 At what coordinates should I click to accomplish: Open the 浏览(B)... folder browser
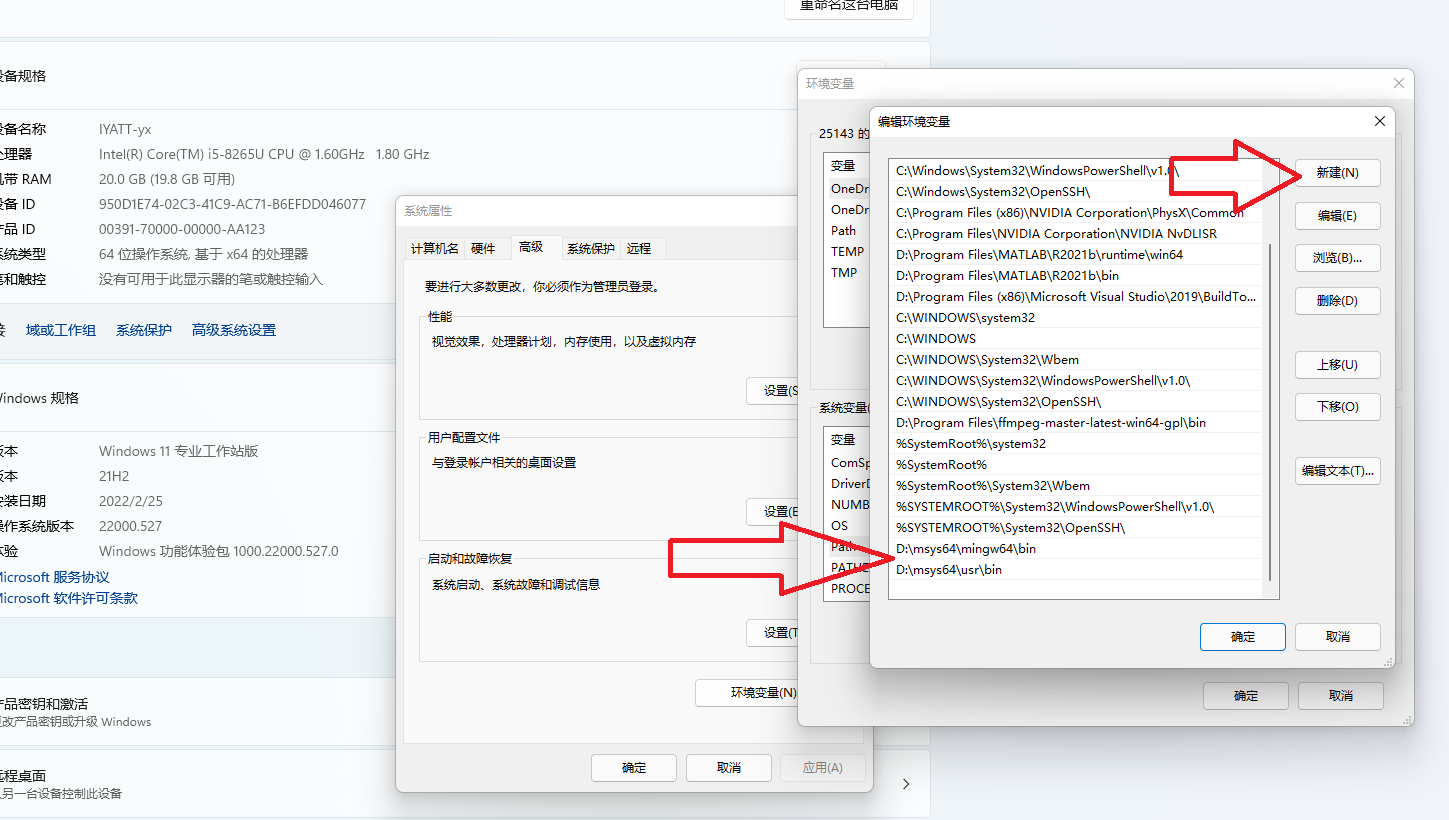[x=1337, y=258]
